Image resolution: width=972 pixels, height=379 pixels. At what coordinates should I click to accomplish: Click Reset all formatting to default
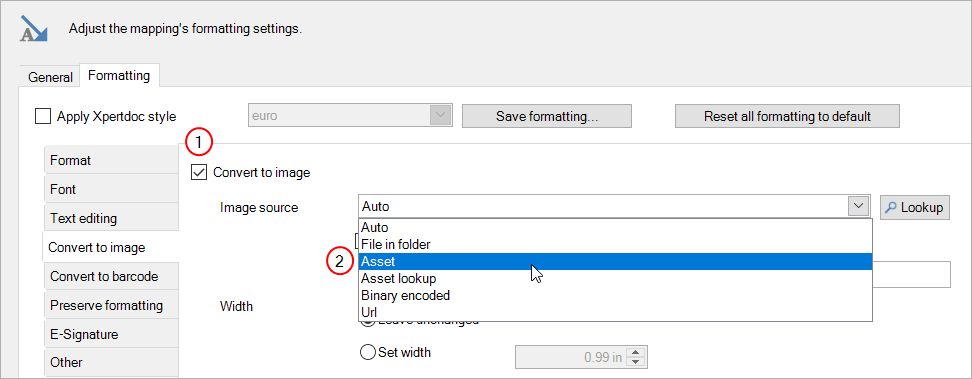(787, 116)
